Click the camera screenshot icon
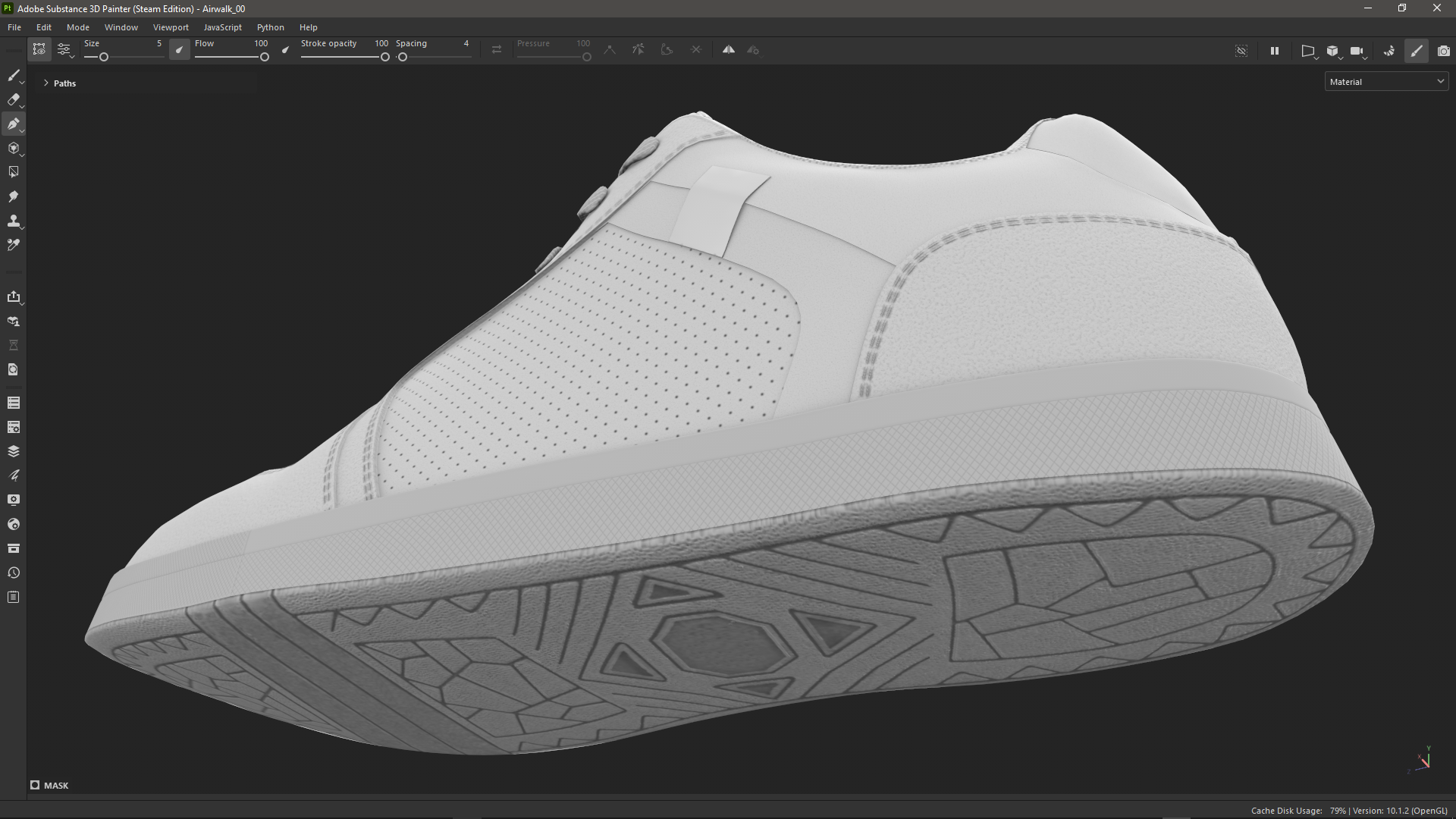 pyautogui.click(x=1443, y=51)
